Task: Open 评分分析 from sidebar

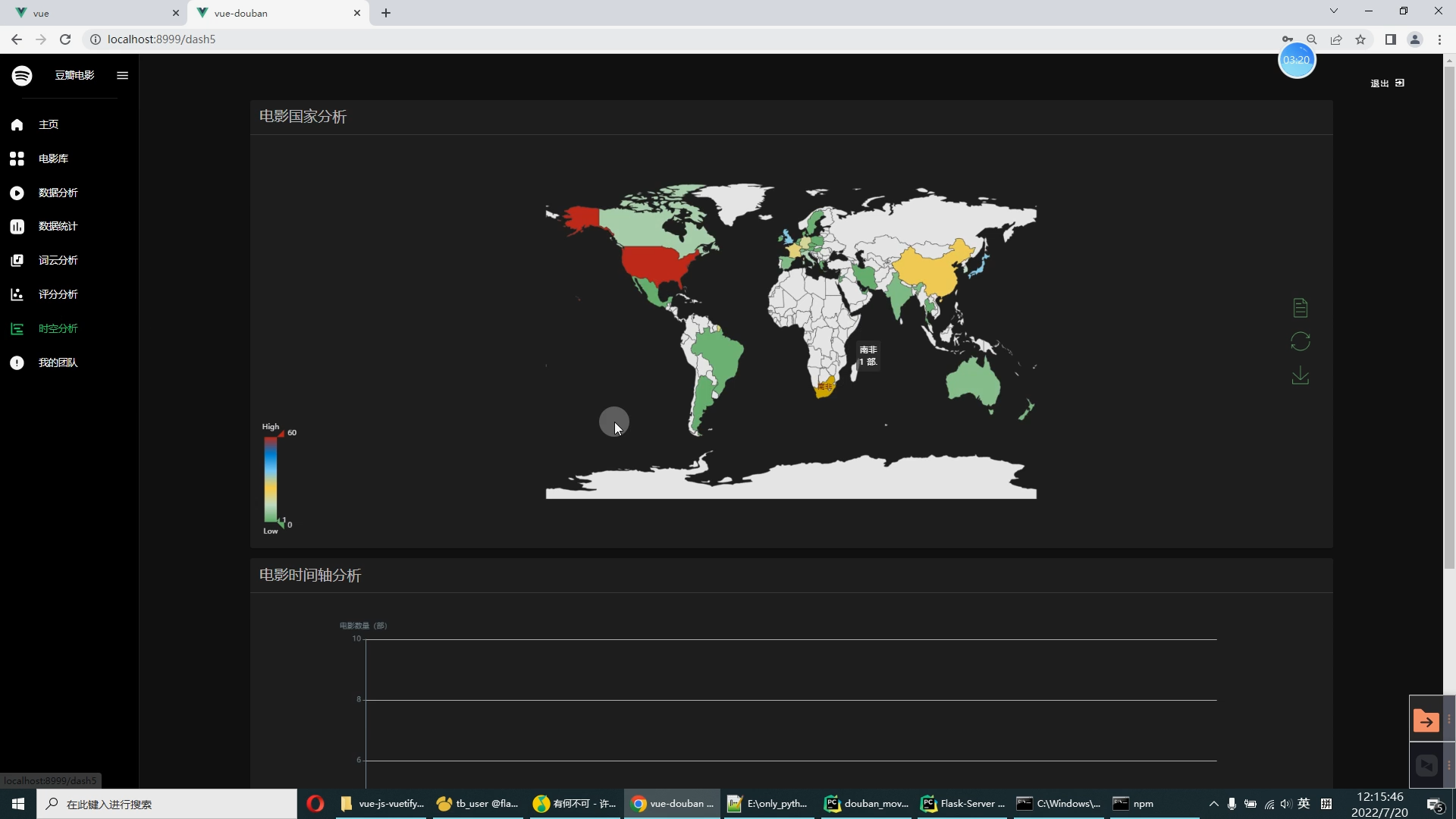Action: pyautogui.click(x=58, y=294)
